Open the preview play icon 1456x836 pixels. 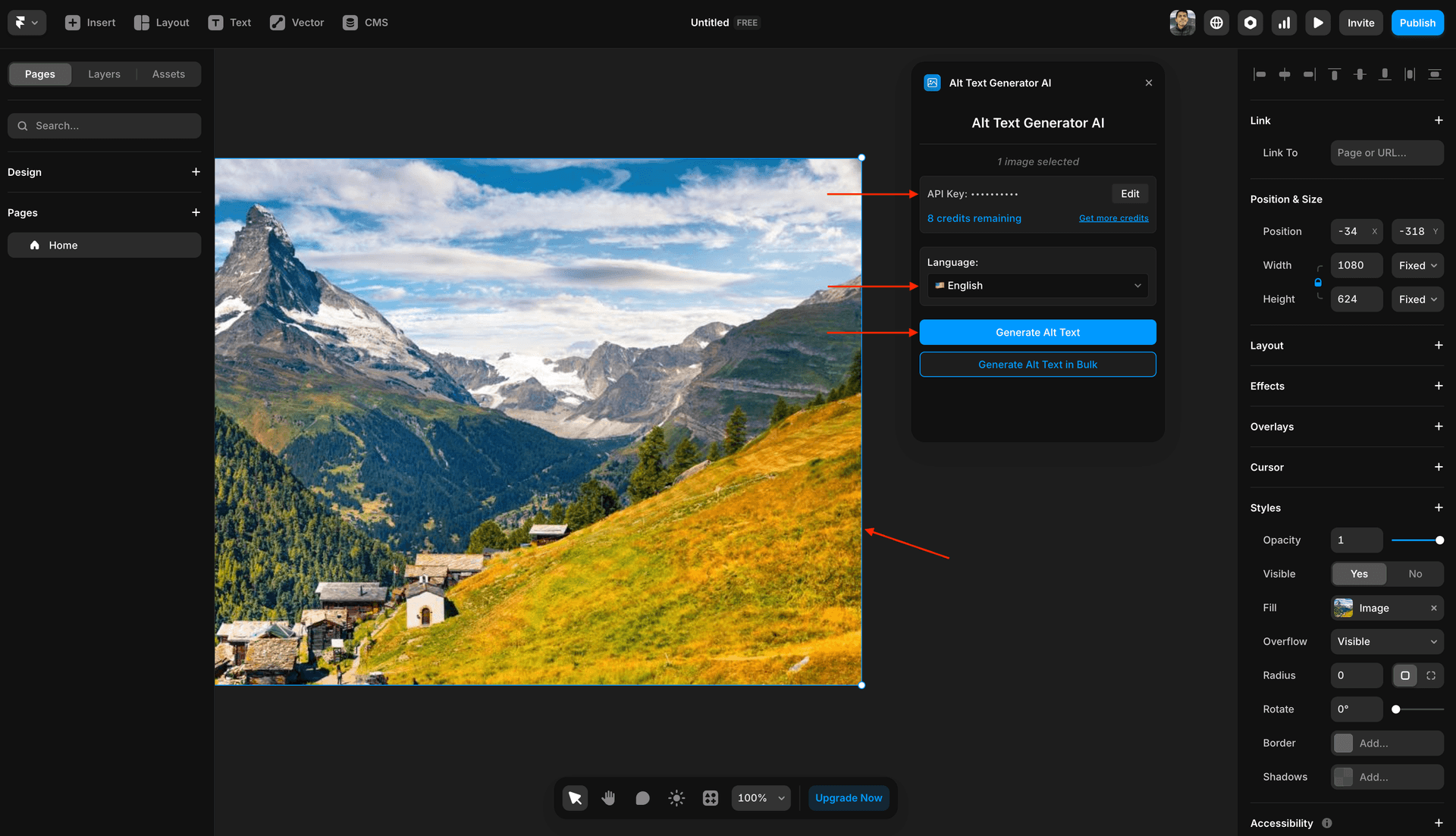(1318, 22)
